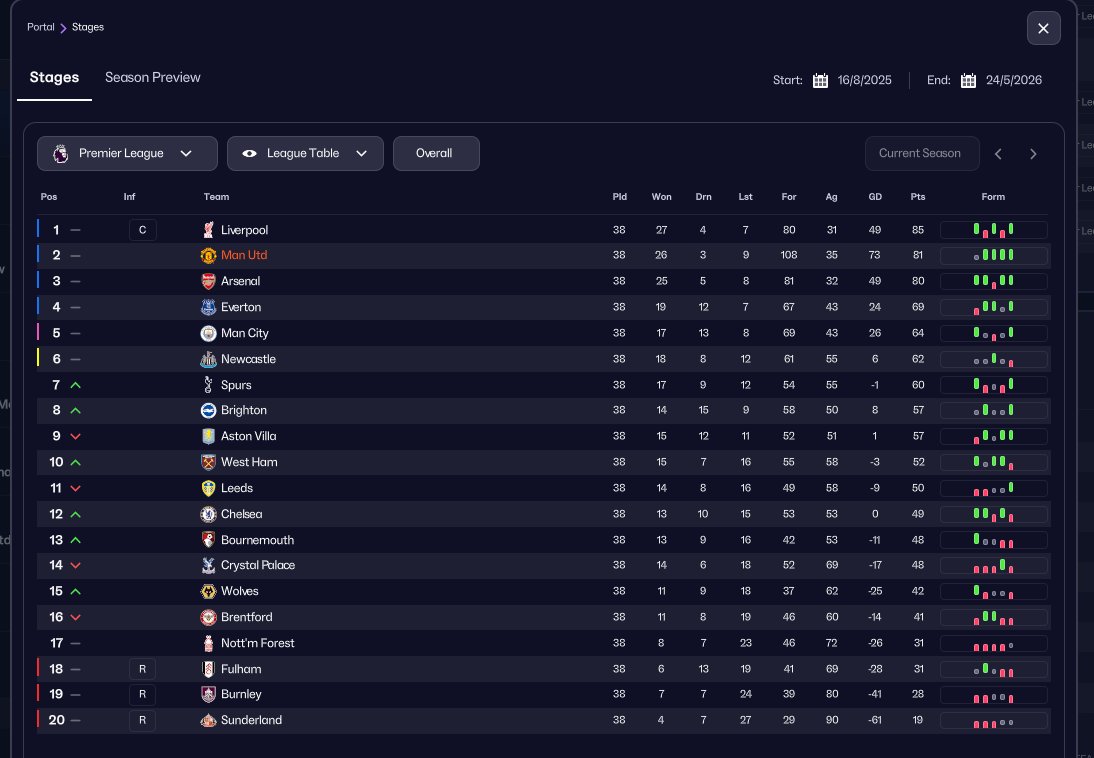The height and width of the screenshot is (758, 1094).
Task: Sort the table by the Pts column header
Action: point(918,197)
